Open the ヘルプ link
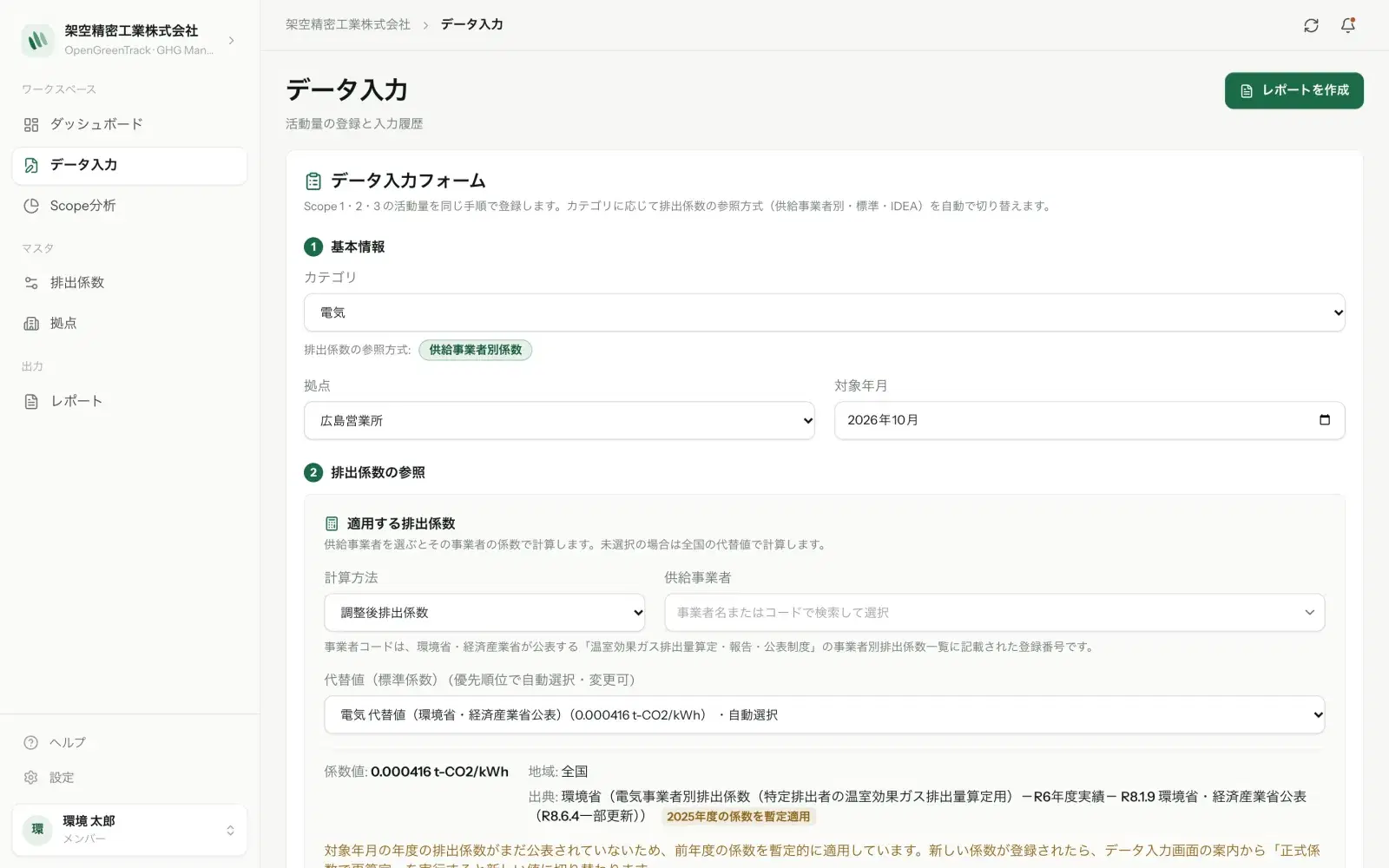The width and height of the screenshot is (1389, 868). click(x=129, y=743)
